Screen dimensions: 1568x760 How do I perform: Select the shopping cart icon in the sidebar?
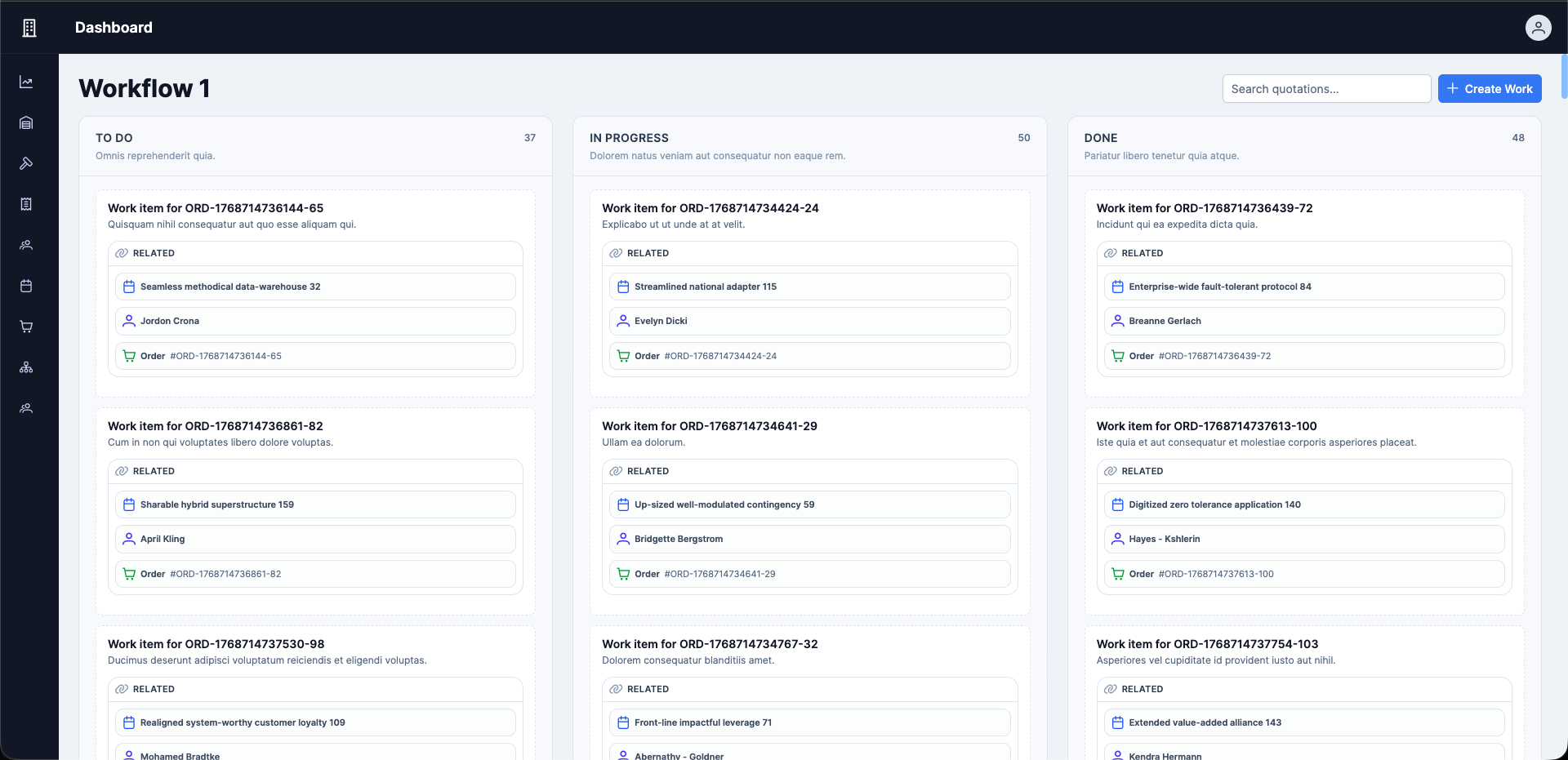[x=26, y=327]
